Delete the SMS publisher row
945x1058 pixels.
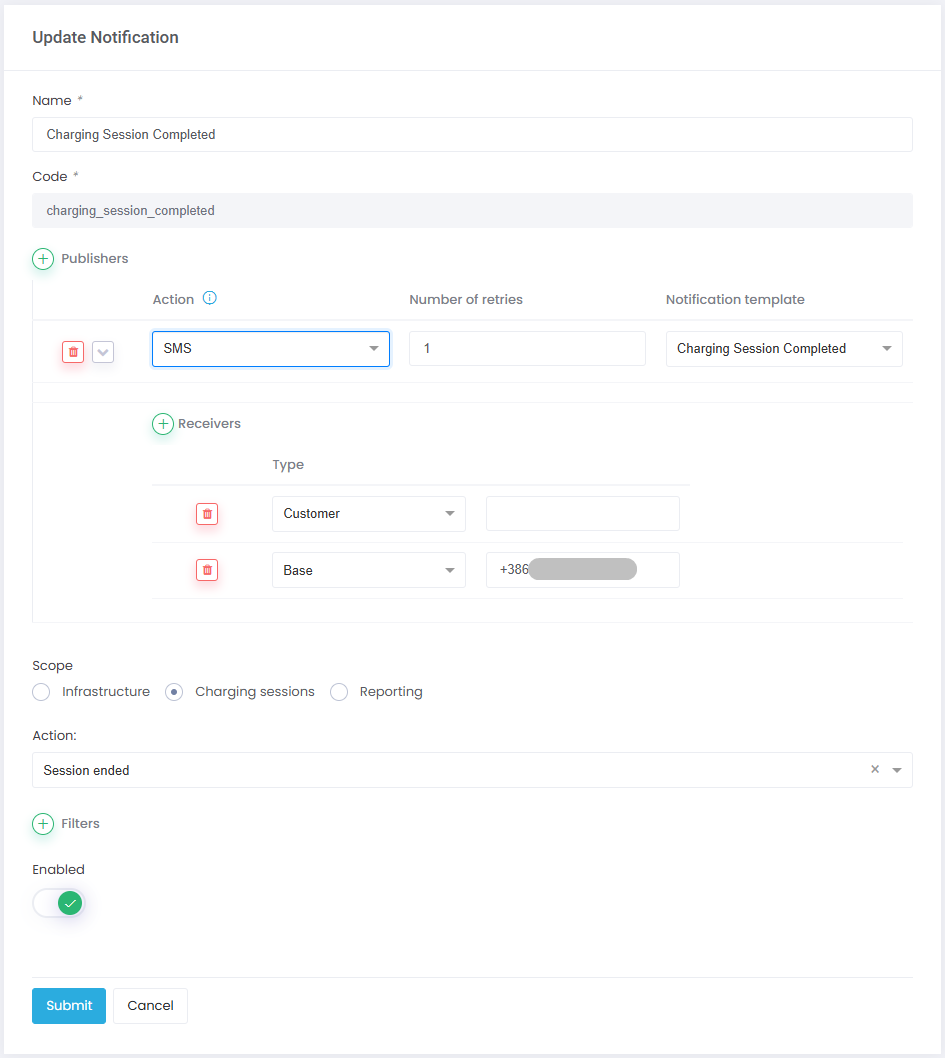click(73, 352)
